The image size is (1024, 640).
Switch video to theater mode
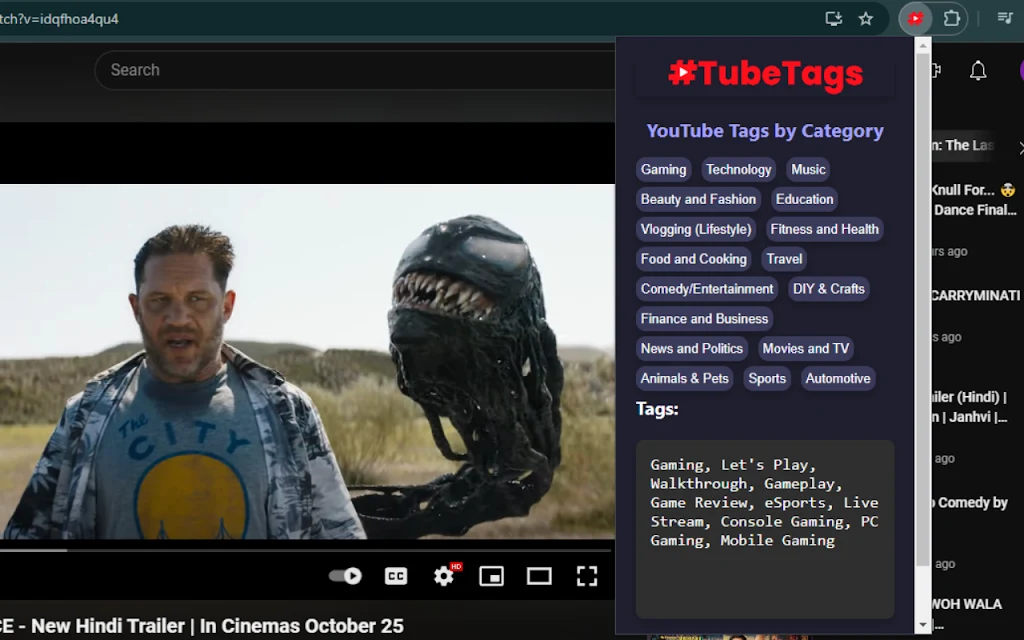point(539,576)
